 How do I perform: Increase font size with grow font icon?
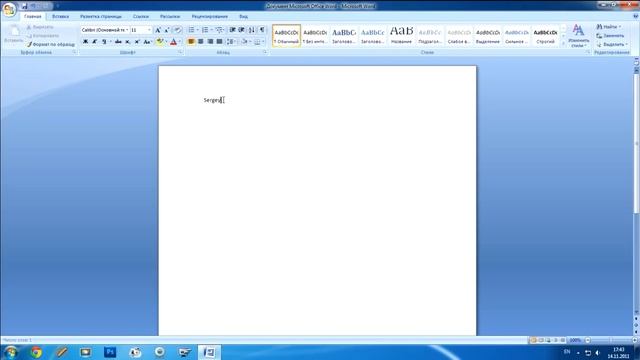[x=158, y=30]
